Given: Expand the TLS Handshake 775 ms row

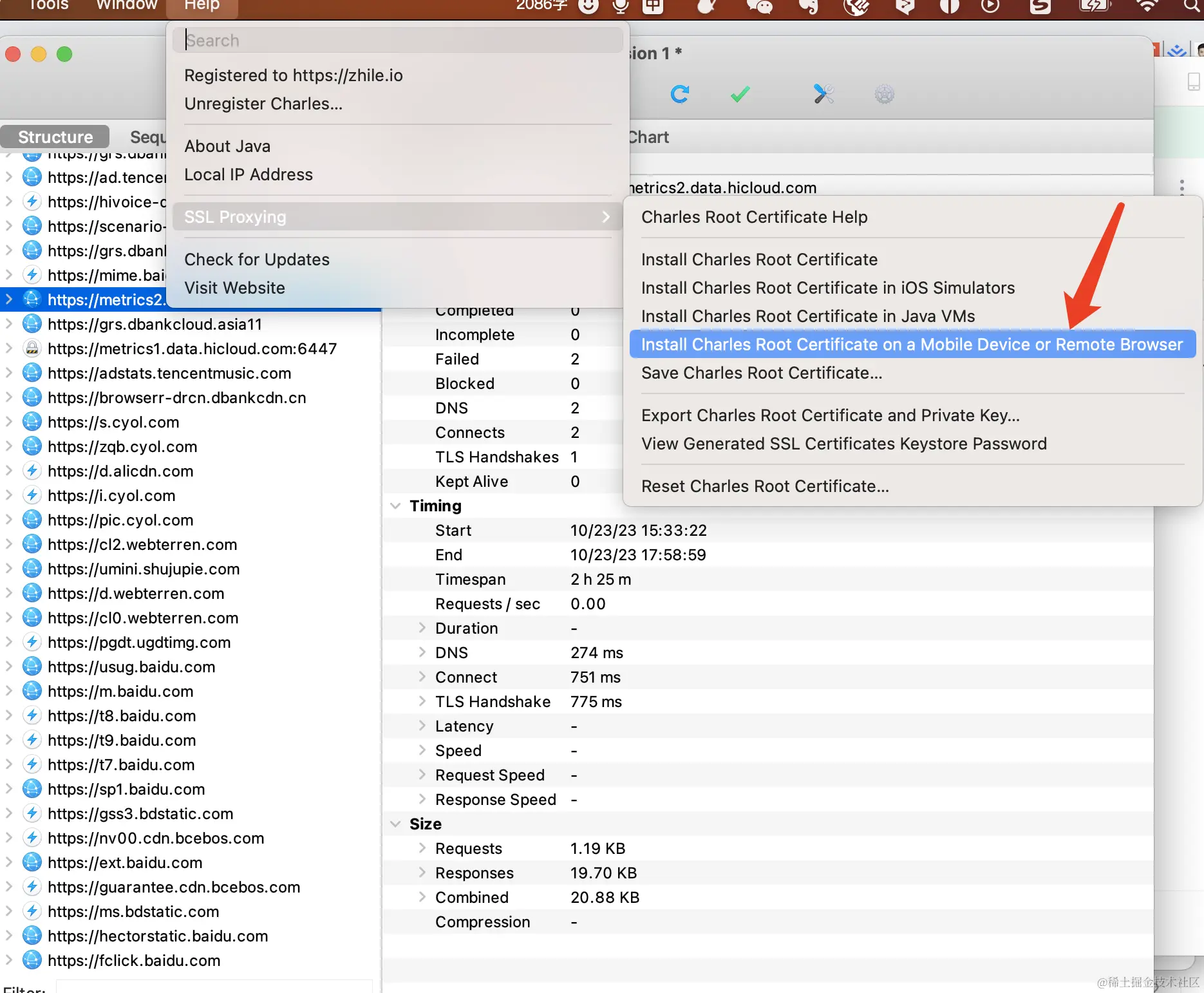Looking at the screenshot, I should [x=422, y=701].
